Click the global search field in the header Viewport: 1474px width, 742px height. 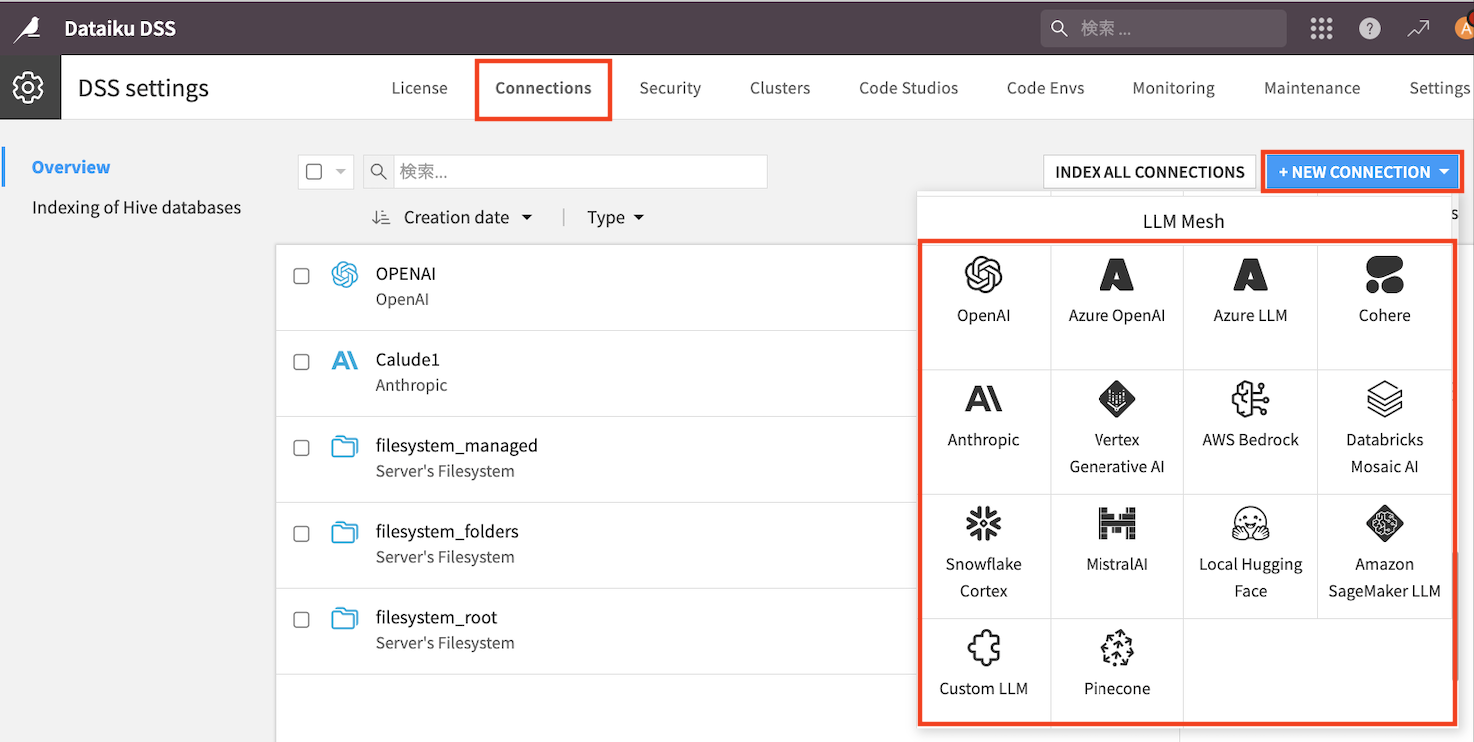point(1163,29)
